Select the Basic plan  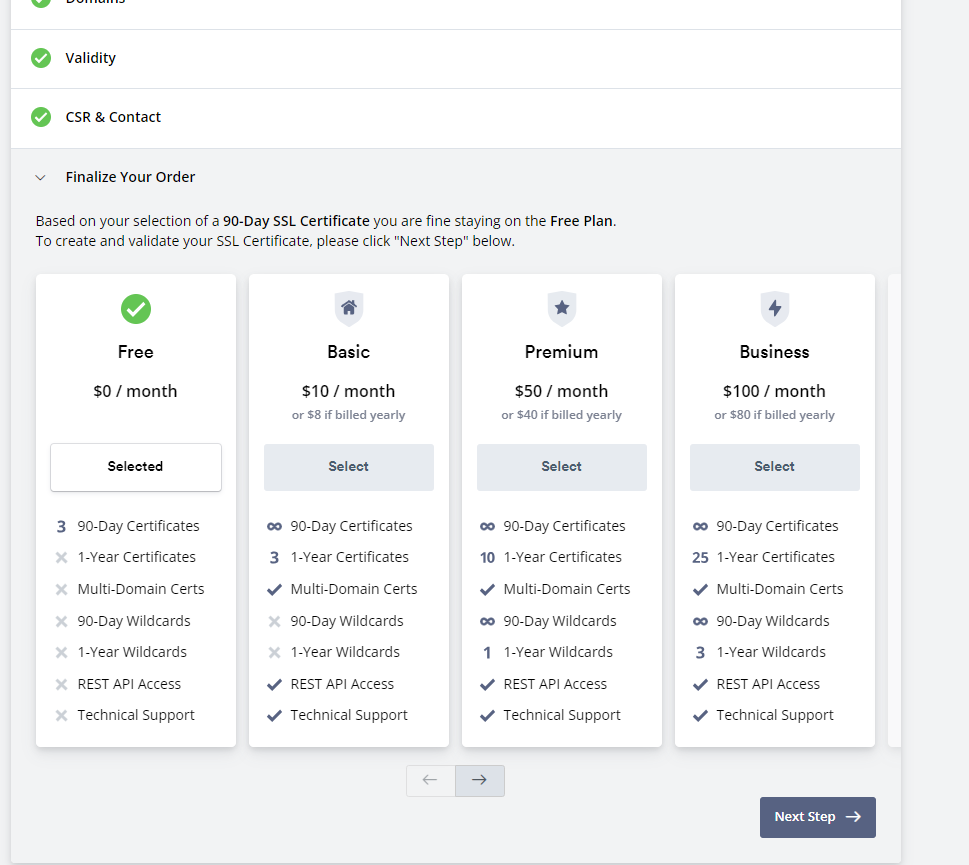pos(349,467)
